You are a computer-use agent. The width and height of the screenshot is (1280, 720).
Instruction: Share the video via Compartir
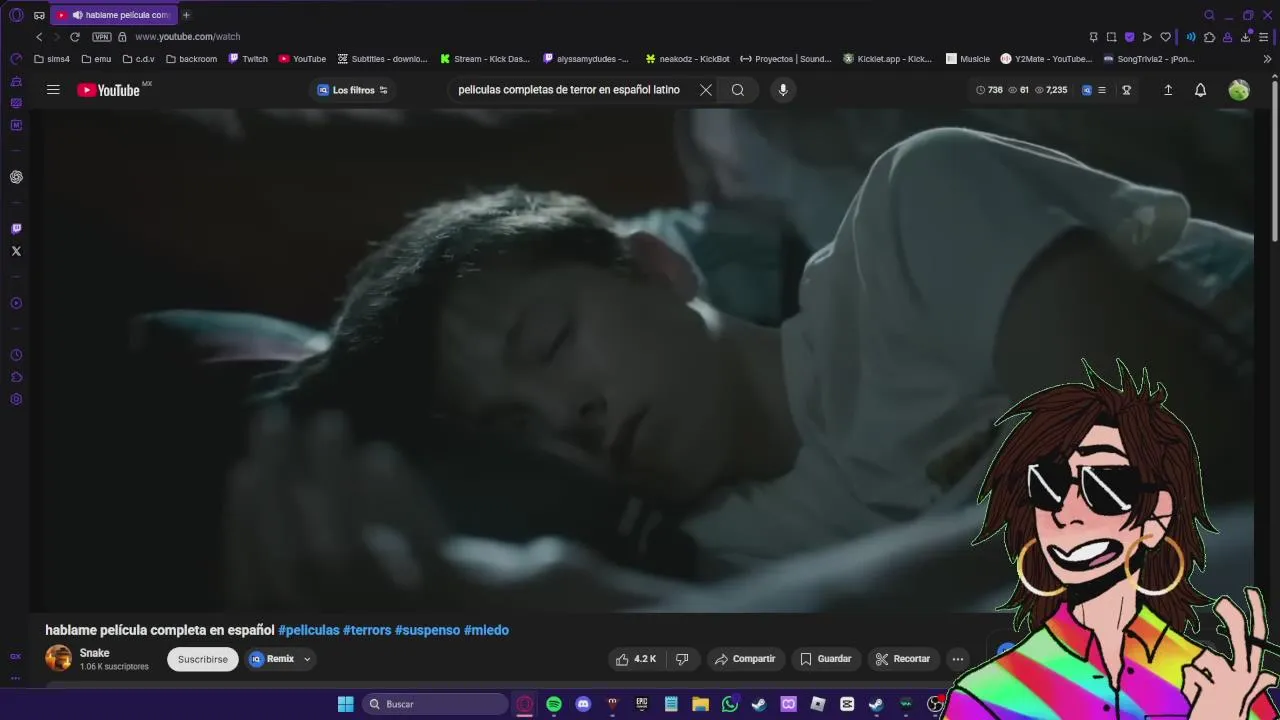point(745,659)
